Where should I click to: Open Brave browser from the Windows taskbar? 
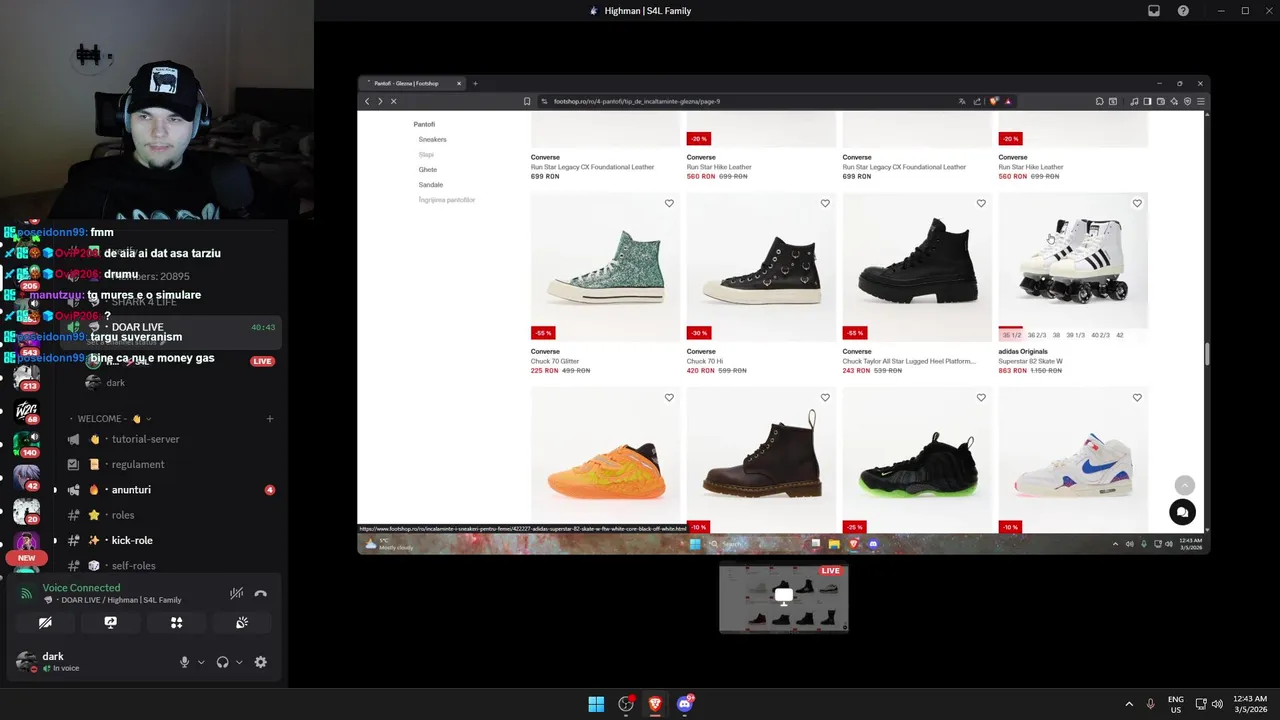point(655,704)
